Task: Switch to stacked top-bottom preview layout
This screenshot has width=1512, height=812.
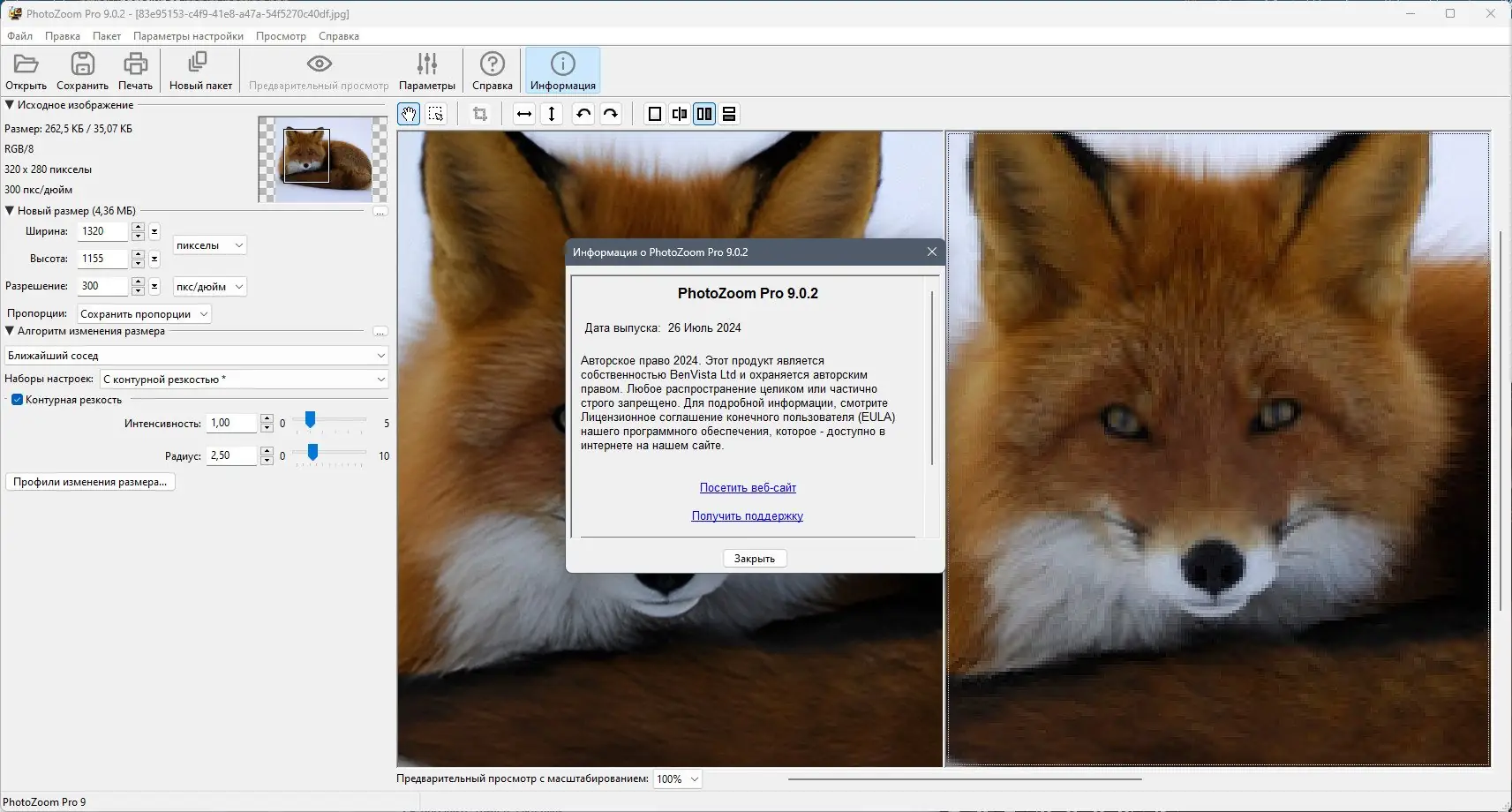Action: 729,114
